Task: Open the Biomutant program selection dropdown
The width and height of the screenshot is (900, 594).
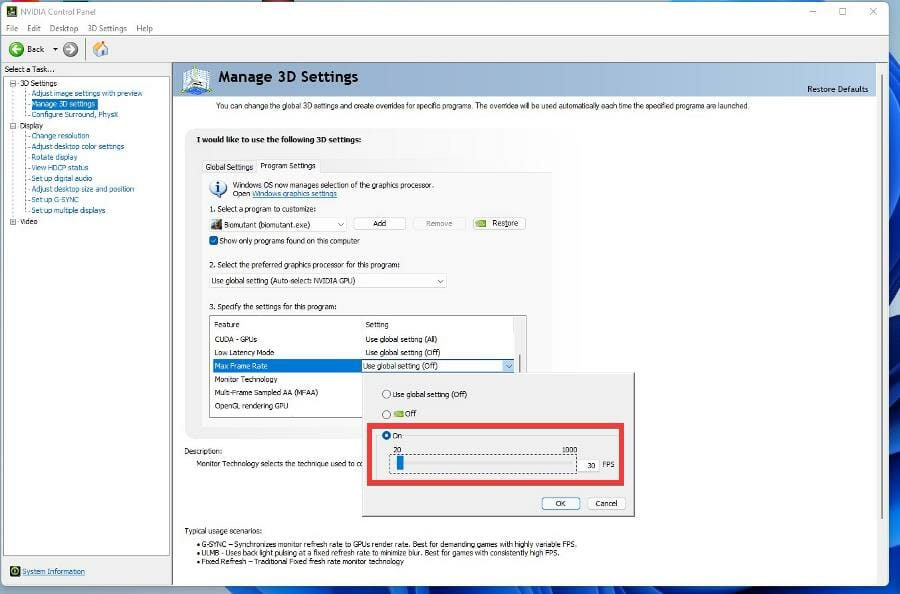Action: pos(278,224)
